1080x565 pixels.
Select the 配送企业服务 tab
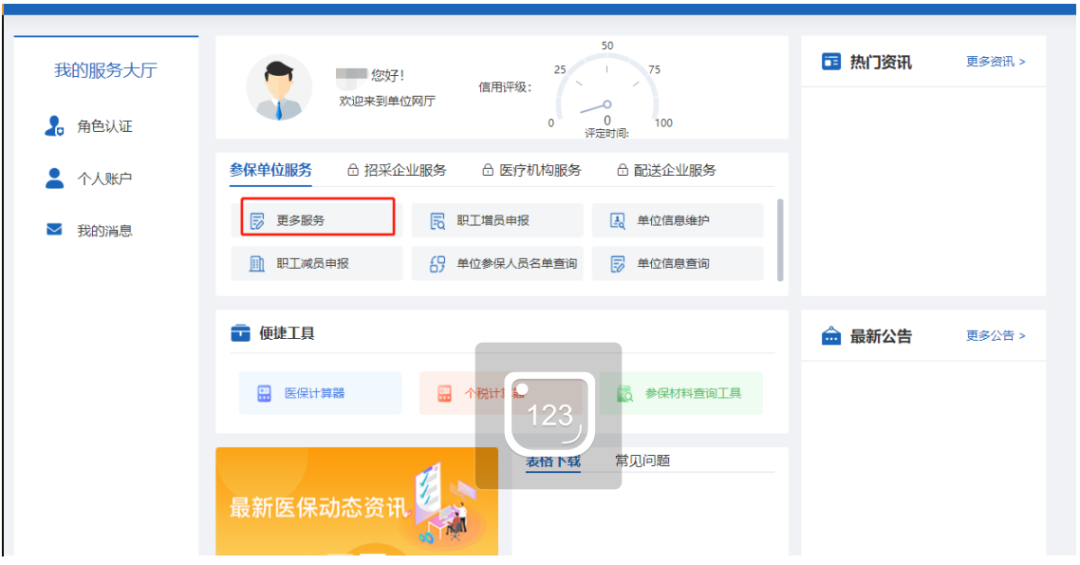click(675, 170)
